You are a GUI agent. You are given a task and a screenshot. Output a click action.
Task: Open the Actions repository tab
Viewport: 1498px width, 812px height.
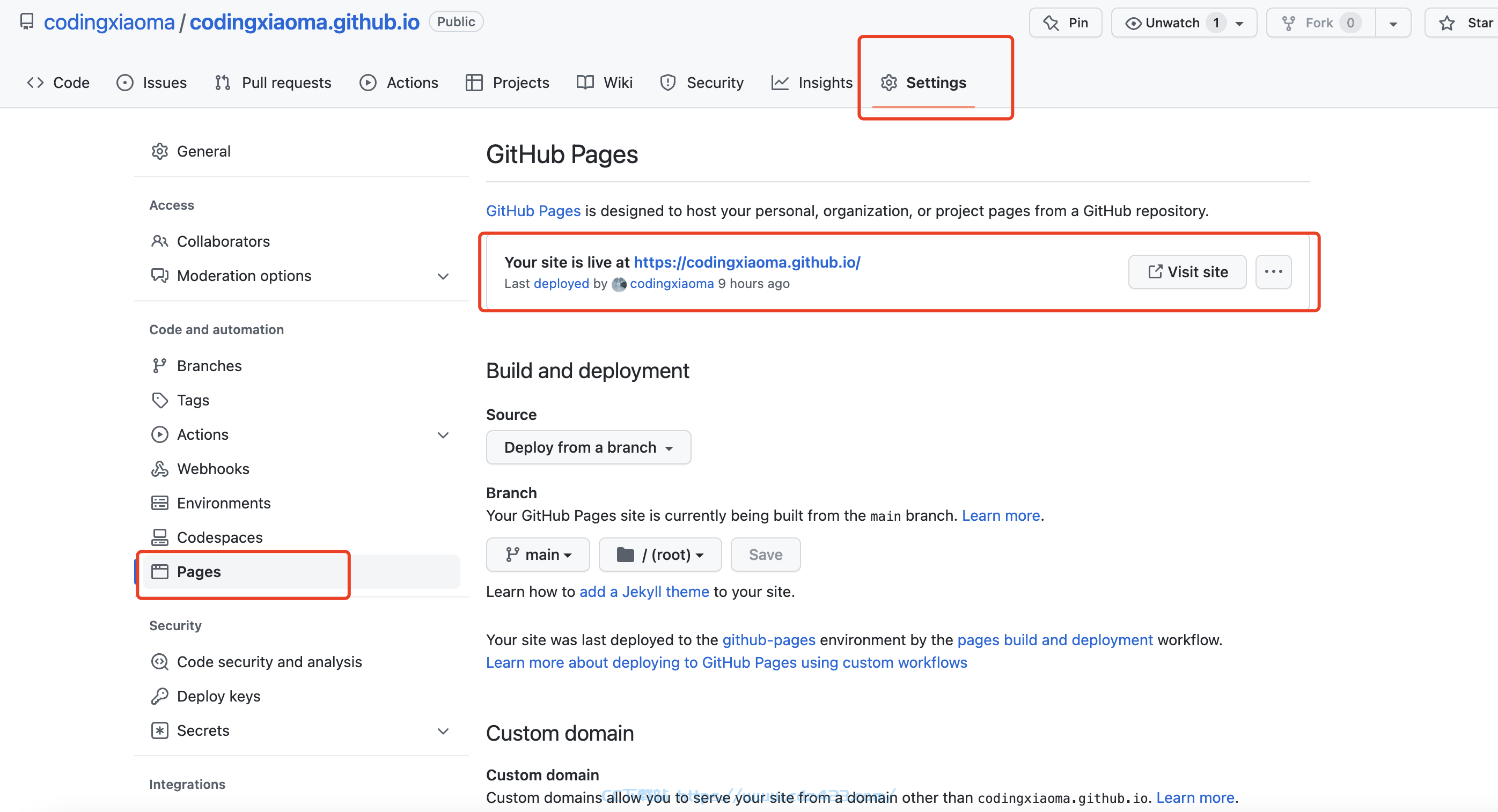pyautogui.click(x=398, y=83)
